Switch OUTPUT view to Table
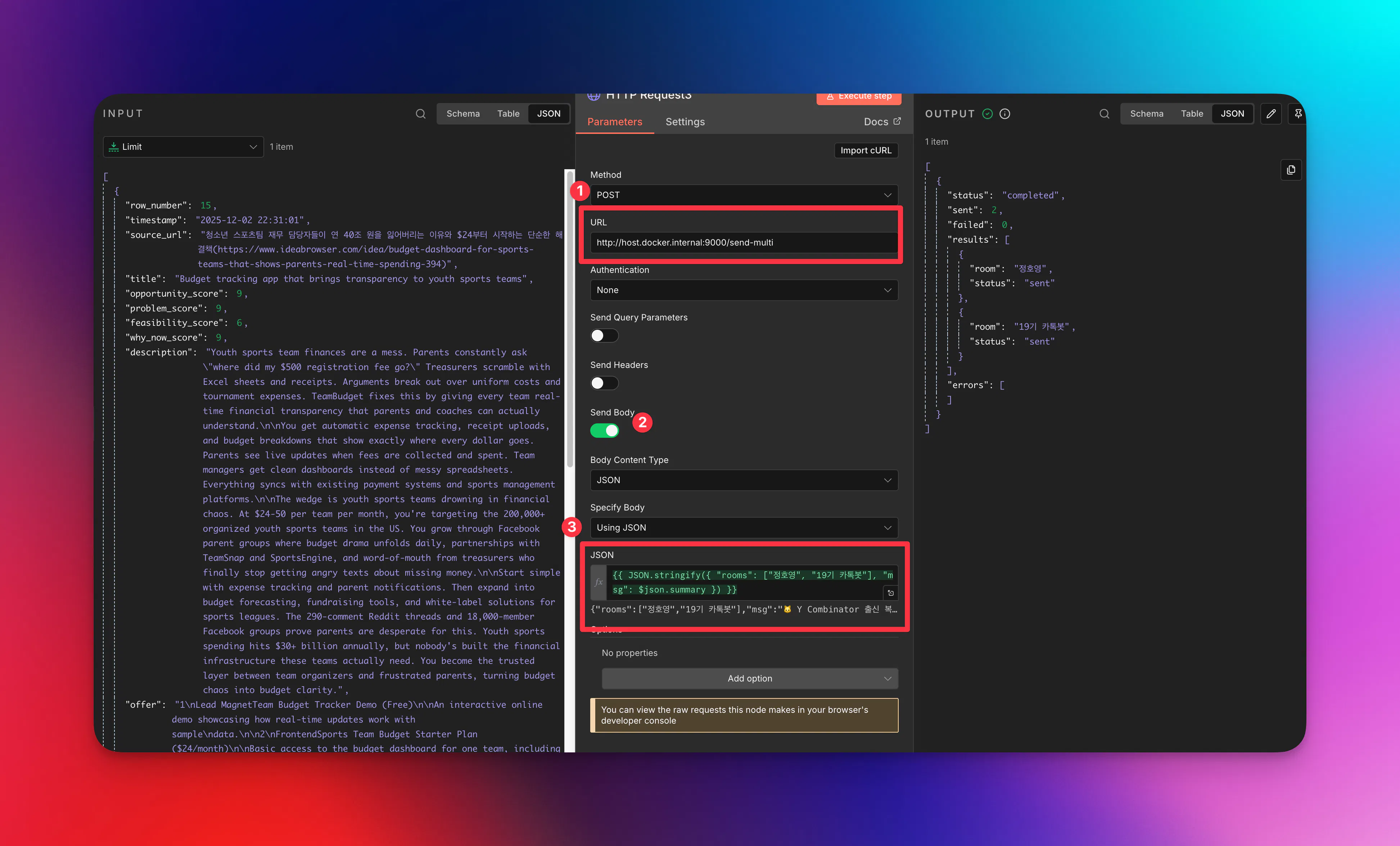The width and height of the screenshot is (1400, 846). coord(1192,114)
